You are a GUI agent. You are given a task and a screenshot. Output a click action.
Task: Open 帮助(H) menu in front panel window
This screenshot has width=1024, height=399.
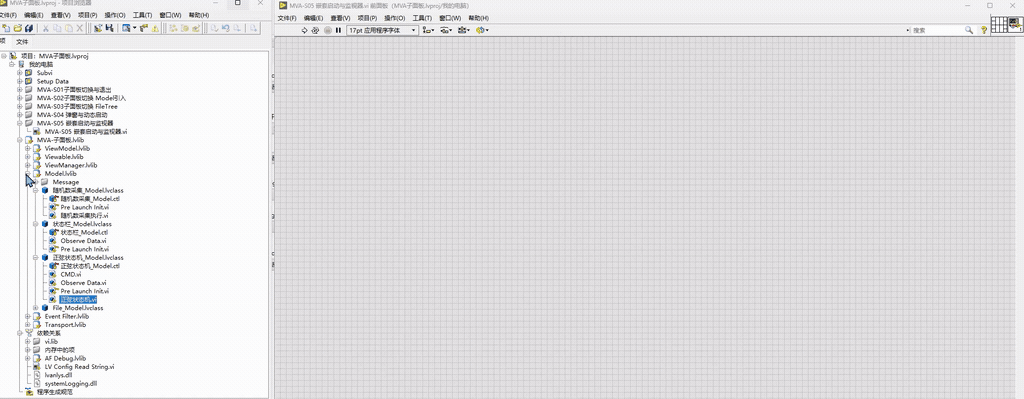(479, 18)
